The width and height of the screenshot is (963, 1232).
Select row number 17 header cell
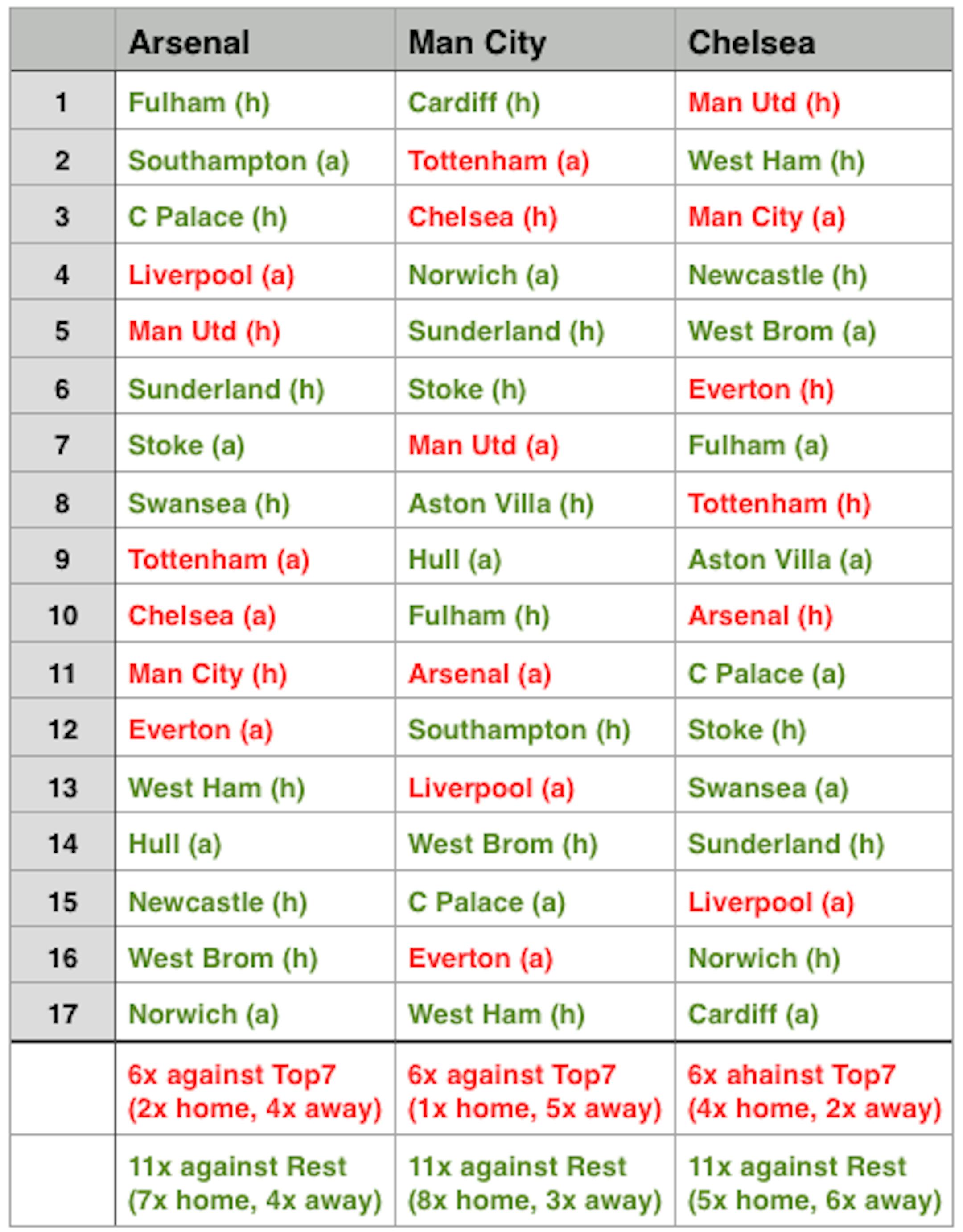point(62,1014)
